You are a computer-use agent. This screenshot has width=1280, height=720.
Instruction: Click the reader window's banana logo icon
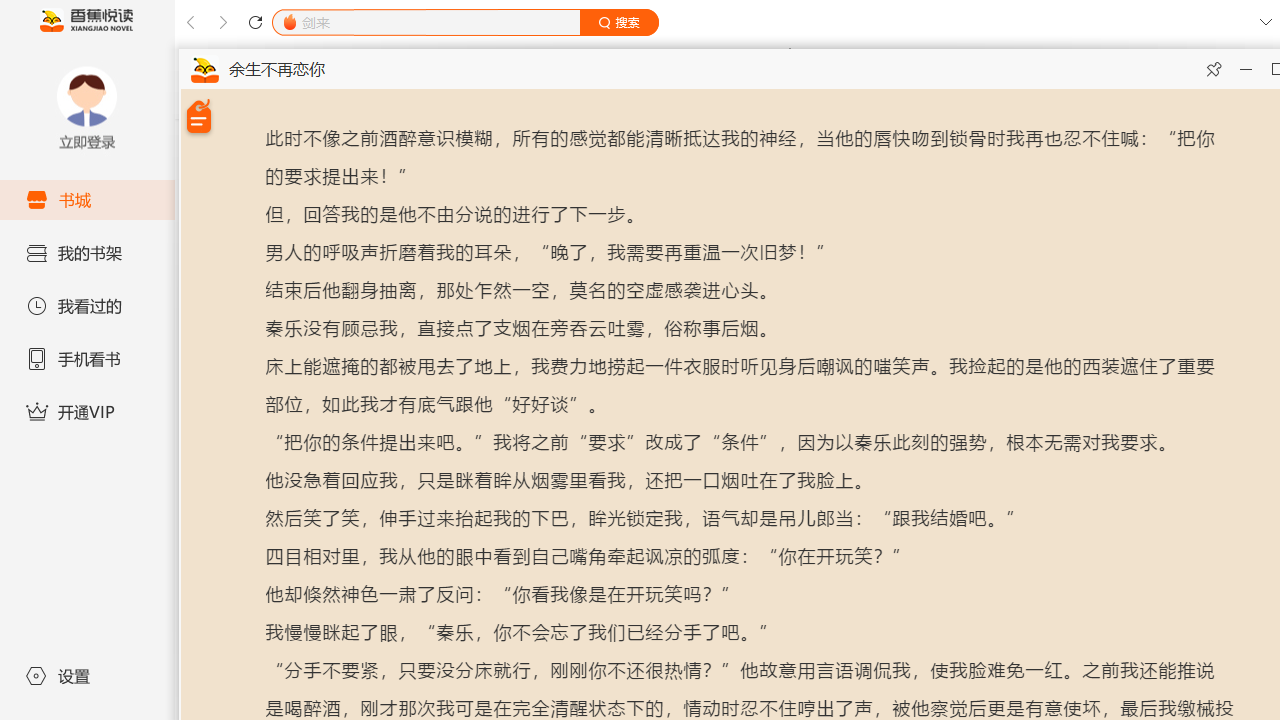[205, 69]
